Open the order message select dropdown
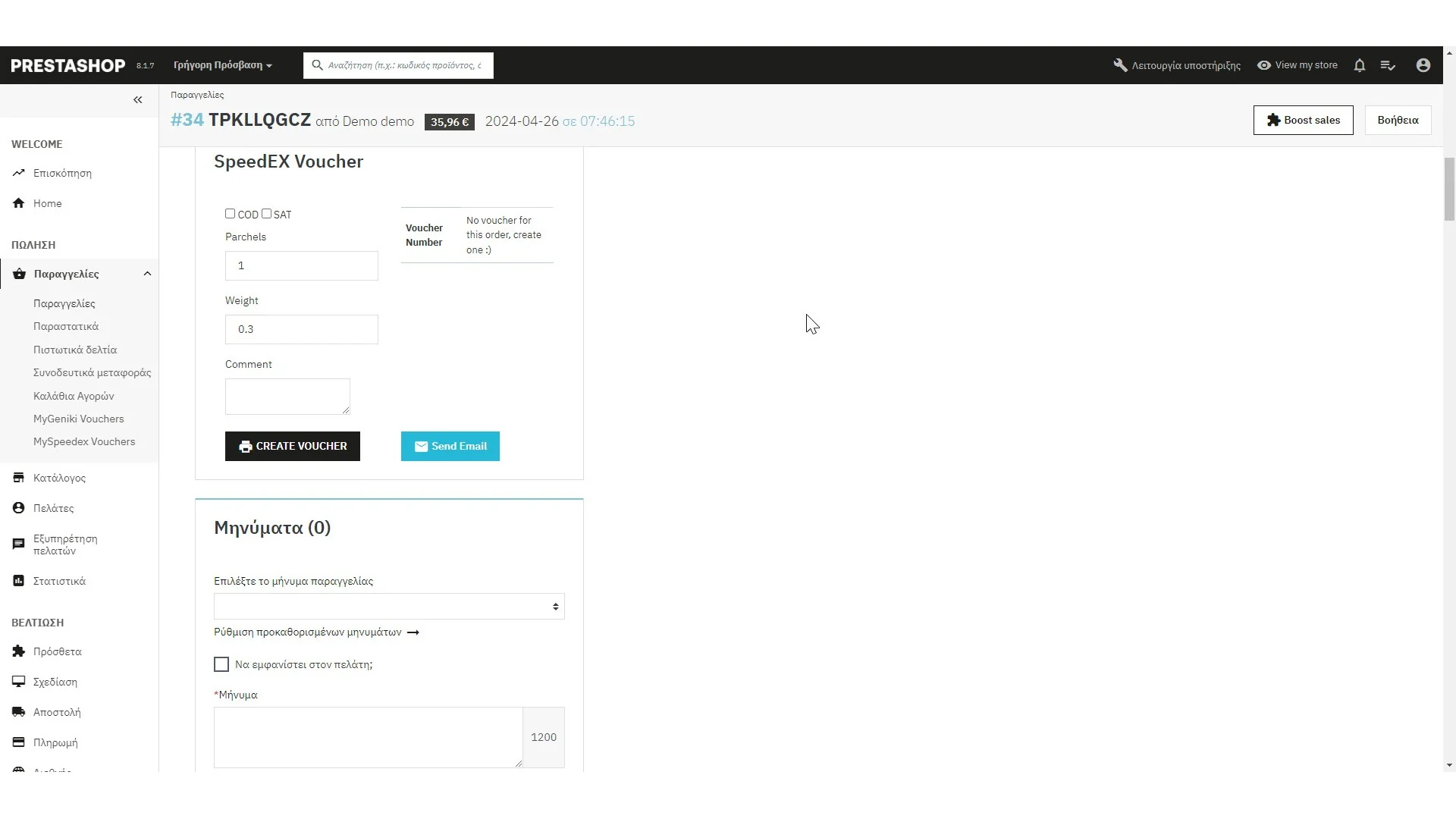 click(389, 607)
